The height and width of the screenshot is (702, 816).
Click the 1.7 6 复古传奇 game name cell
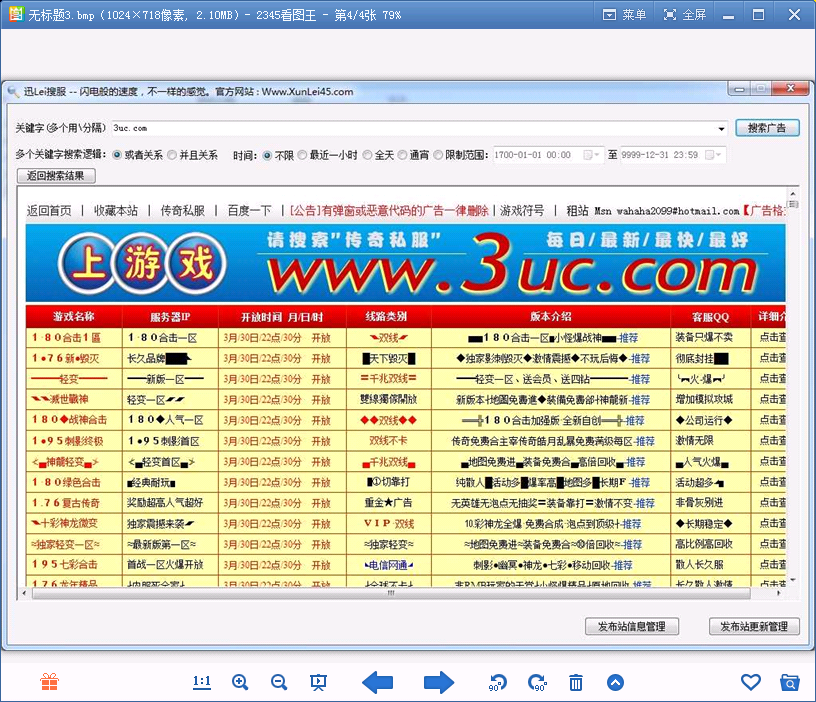pos(74,503)
